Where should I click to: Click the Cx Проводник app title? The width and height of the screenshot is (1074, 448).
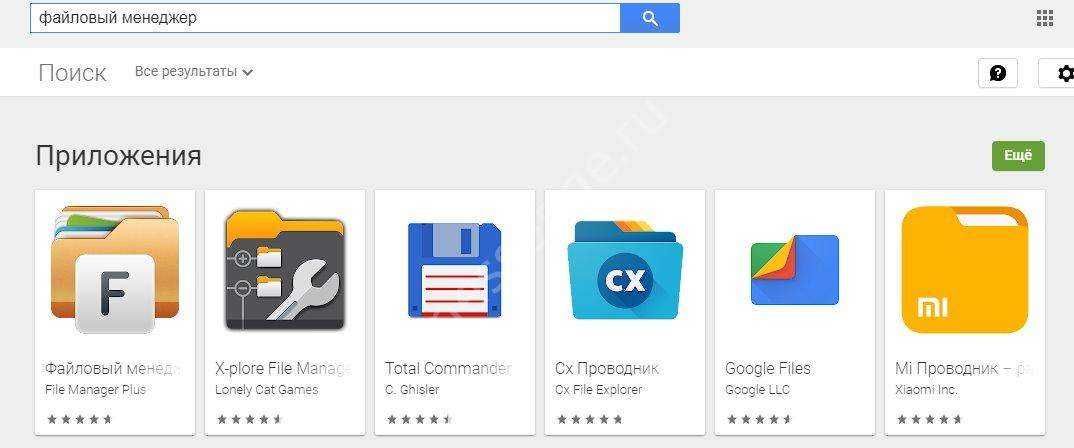(607, 369)
